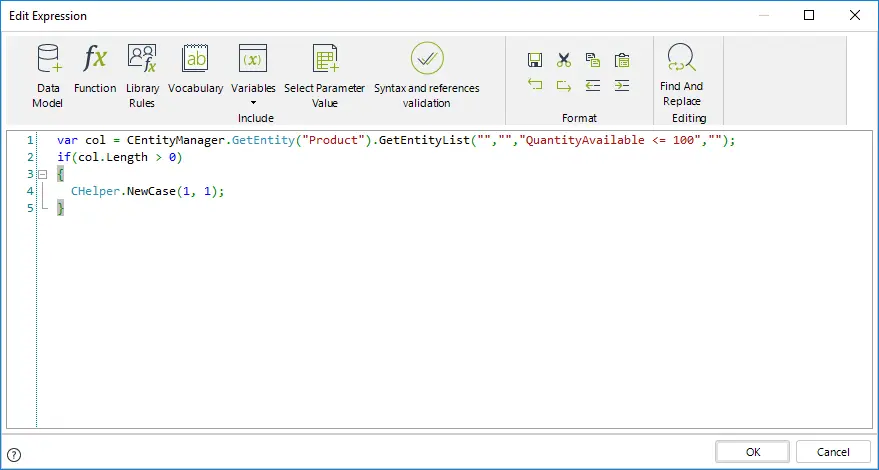Close the Edit Expression dialog
The image size is (879, 470).
[x=855, y=15]
